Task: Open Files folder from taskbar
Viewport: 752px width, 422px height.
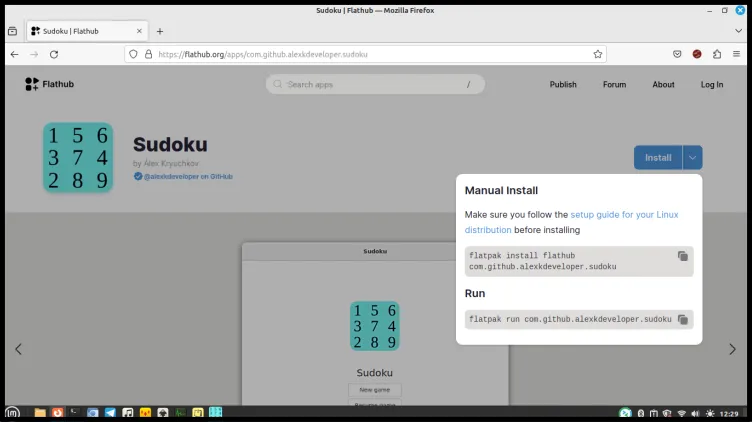Action: click(x=40, y=412)
